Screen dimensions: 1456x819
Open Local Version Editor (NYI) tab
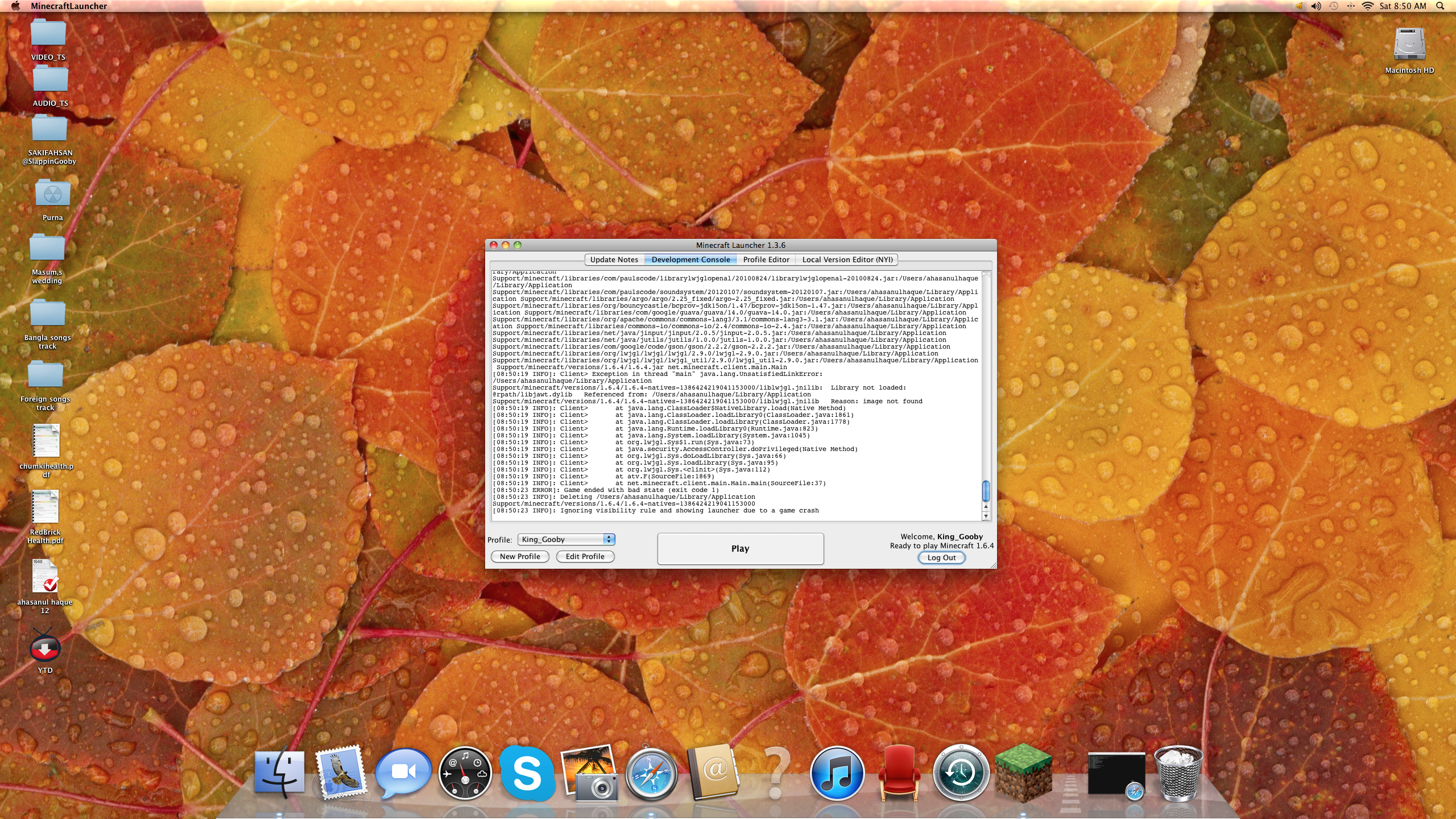click(x=847, y=259)
